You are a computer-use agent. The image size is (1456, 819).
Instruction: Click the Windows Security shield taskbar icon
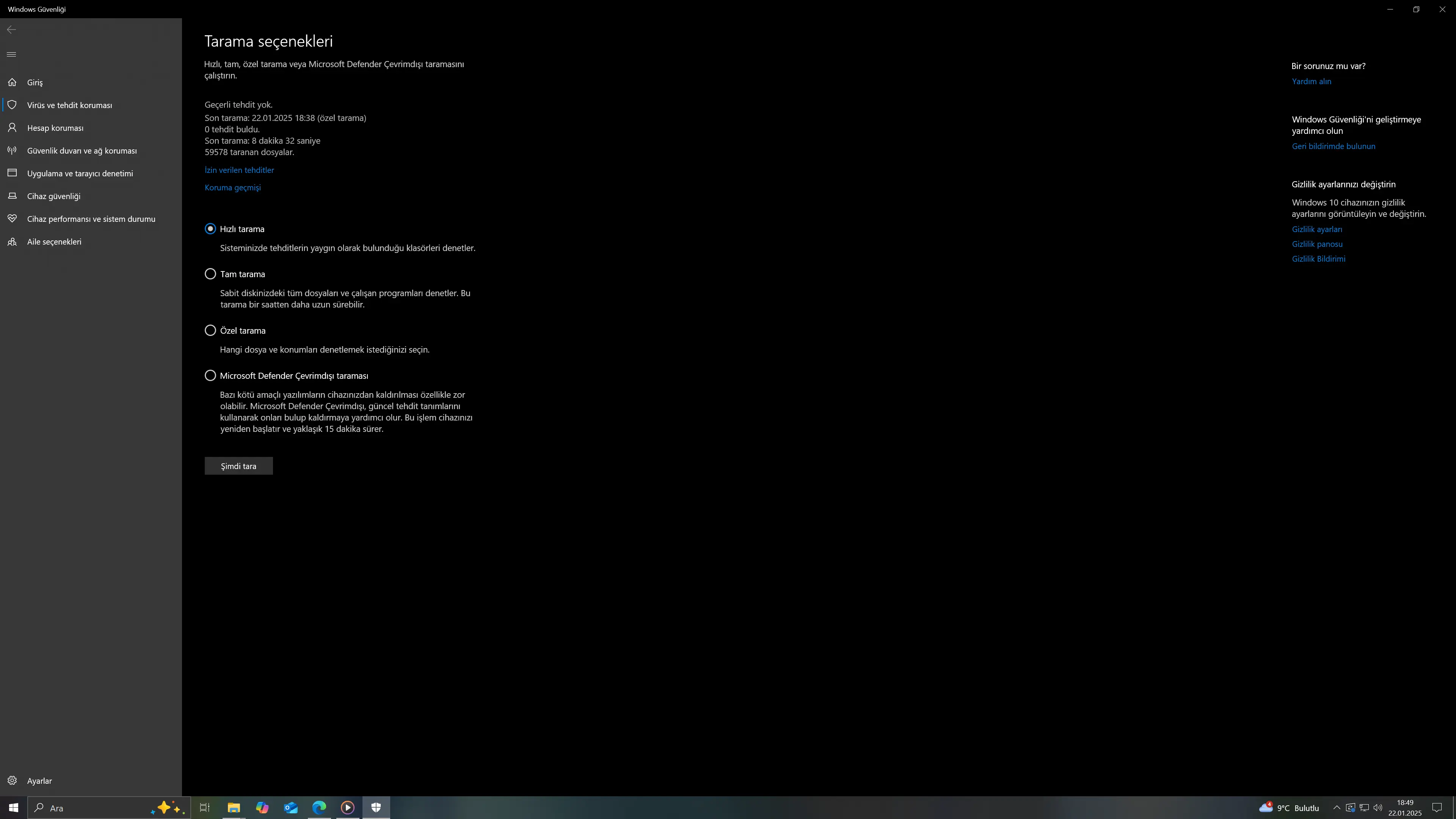tap(376, 808)
